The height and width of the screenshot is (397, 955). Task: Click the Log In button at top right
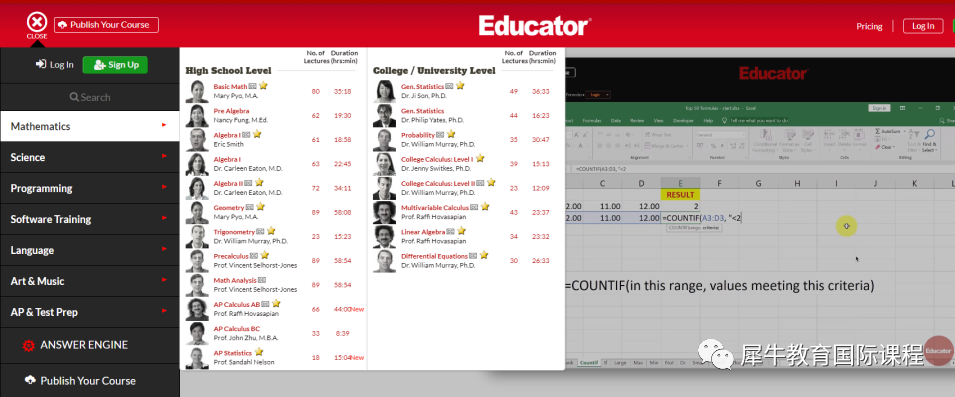(923, 26)
